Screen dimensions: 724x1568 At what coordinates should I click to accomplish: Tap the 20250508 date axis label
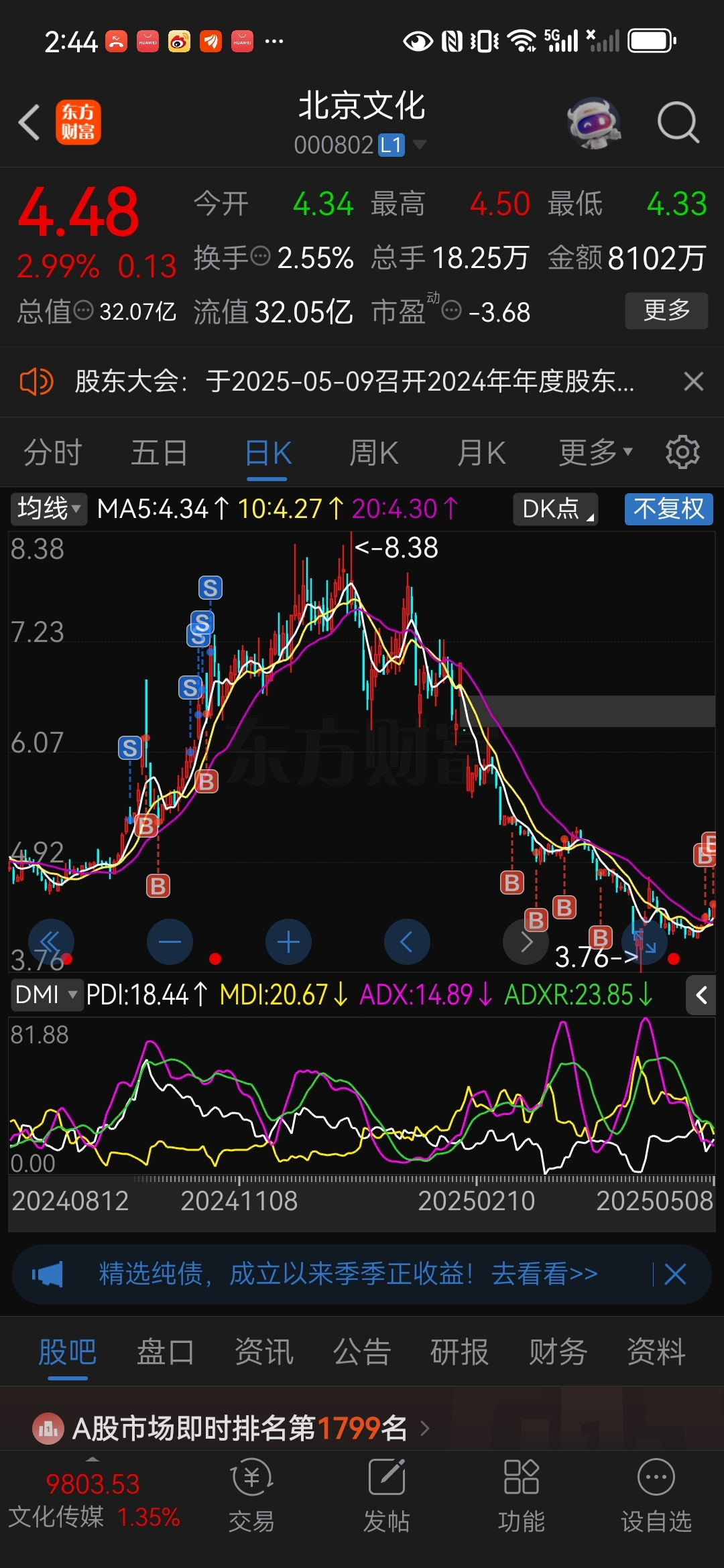(x=654, y=1201)
